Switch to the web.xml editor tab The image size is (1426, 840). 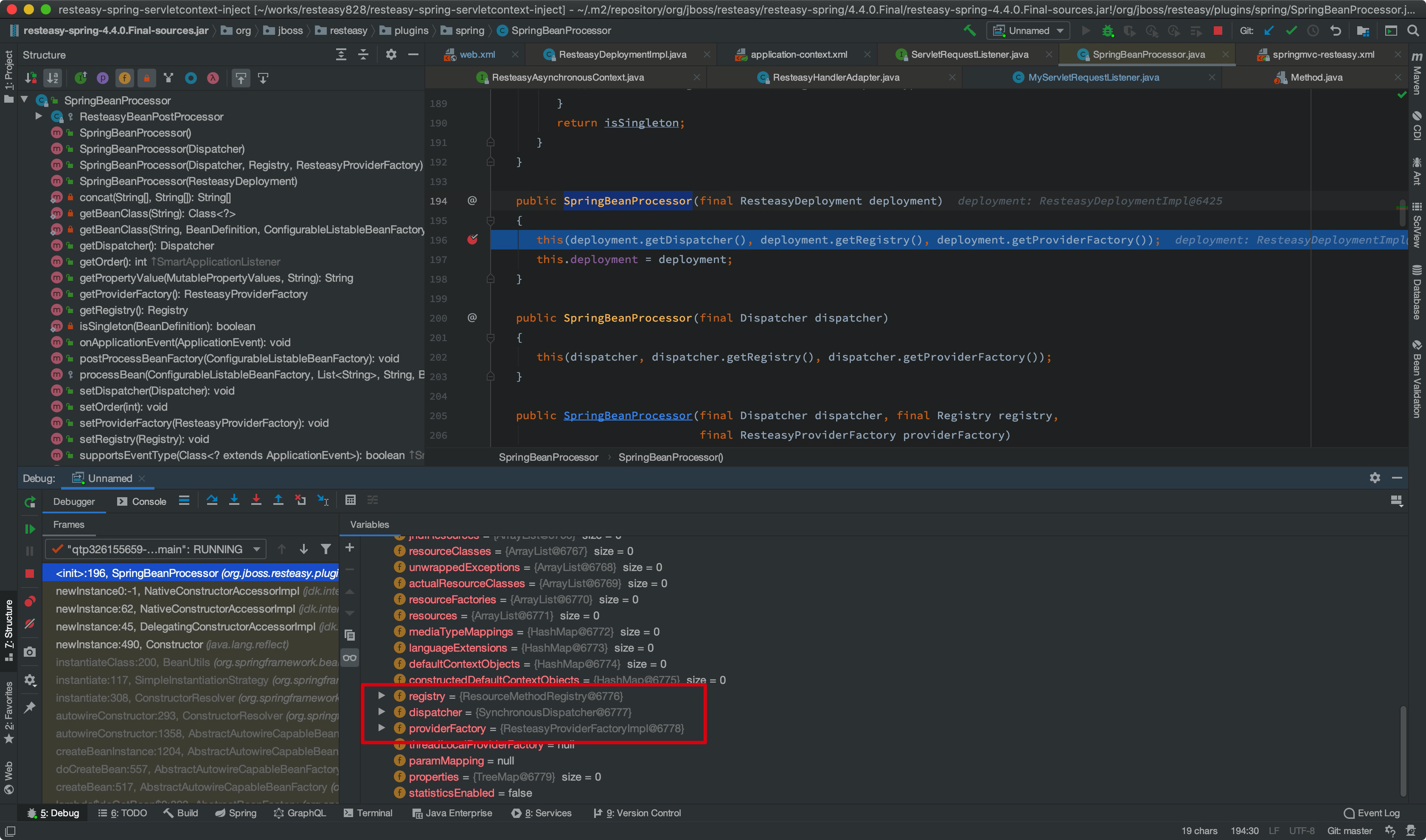click(477, 54)
